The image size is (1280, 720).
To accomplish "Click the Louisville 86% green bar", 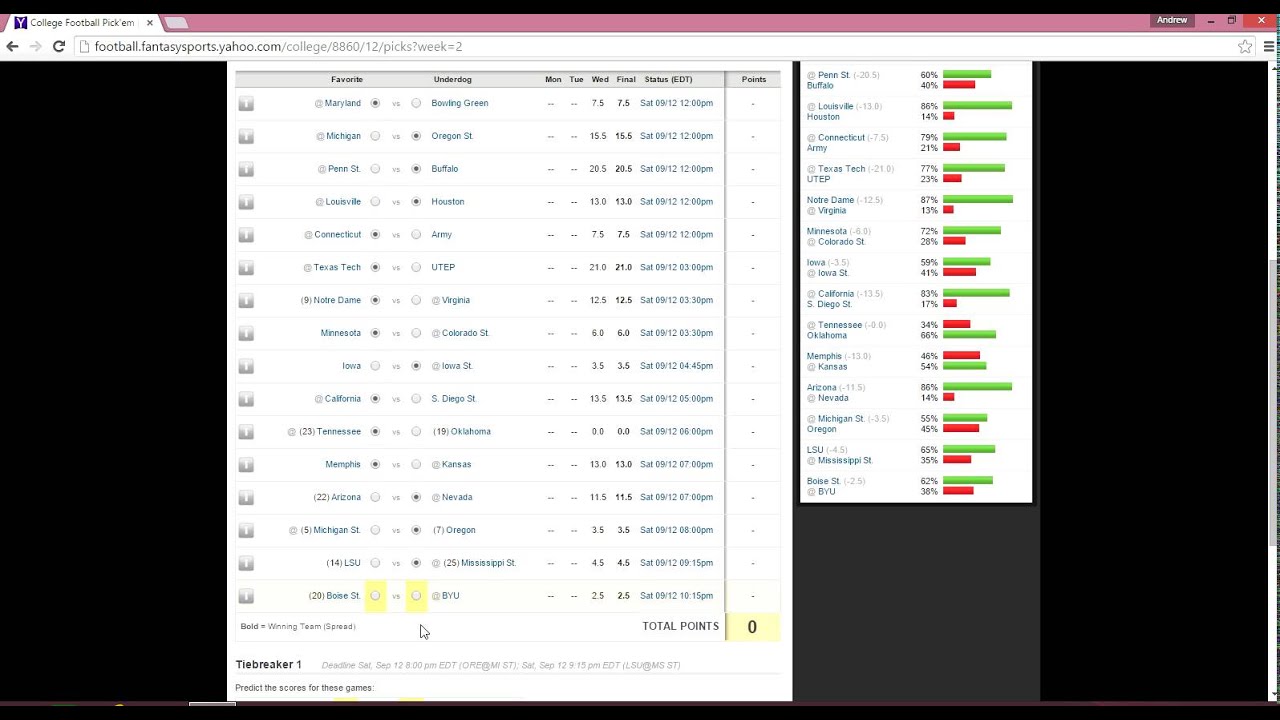I will pos(977,105).
